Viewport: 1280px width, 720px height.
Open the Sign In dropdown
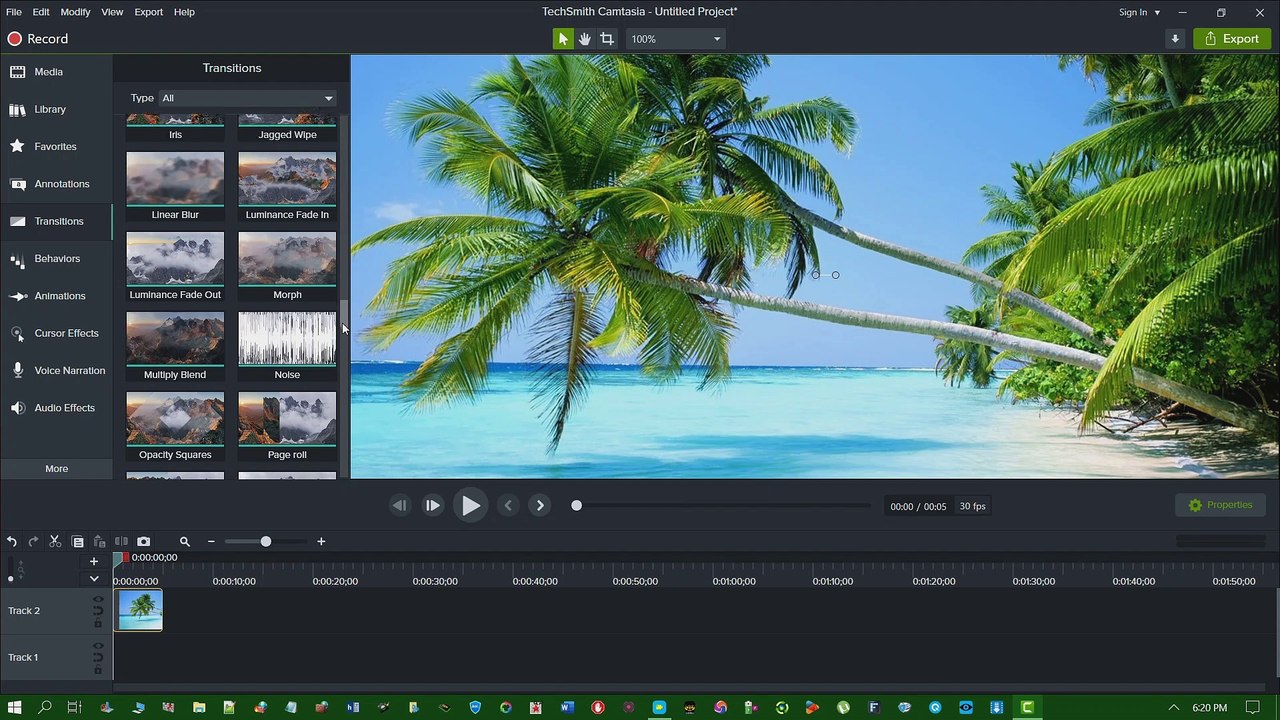1139,12
